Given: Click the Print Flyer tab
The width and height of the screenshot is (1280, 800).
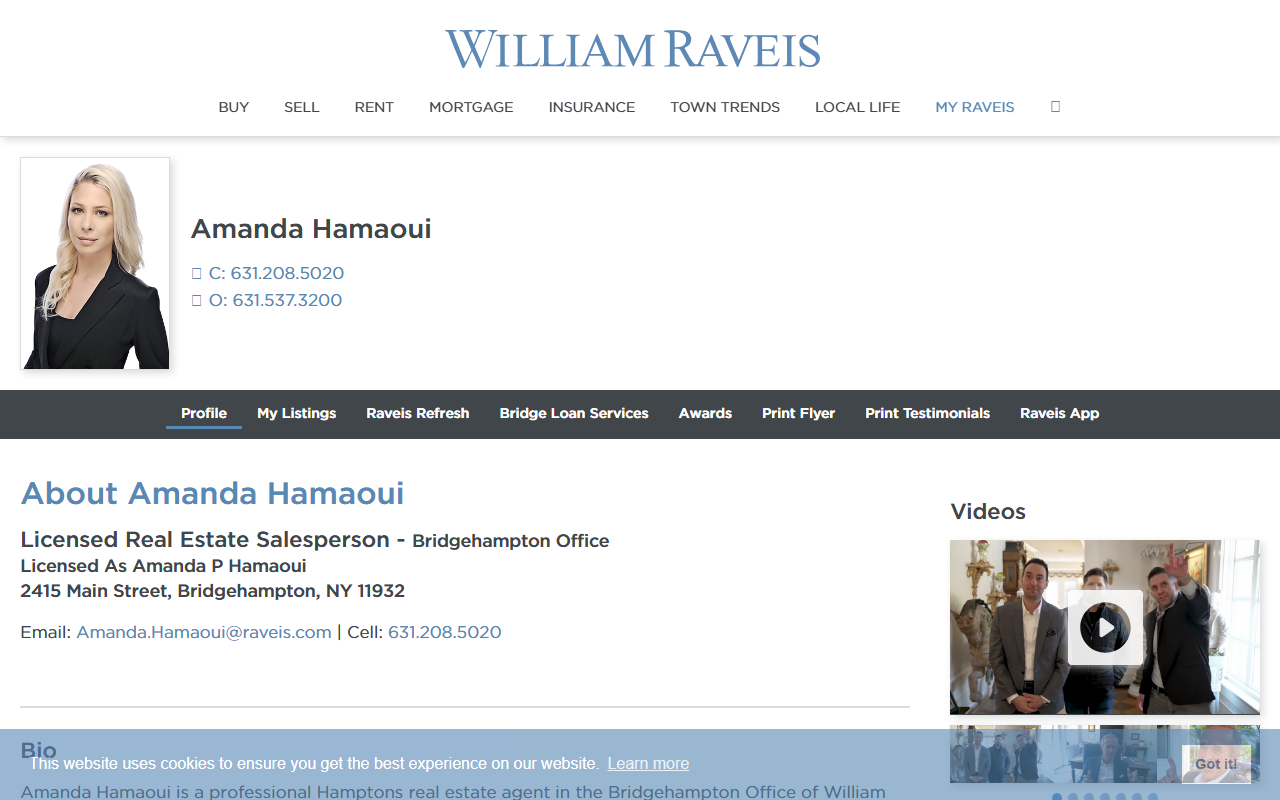Looking at the screenshot, I should [x=798, y=413].
